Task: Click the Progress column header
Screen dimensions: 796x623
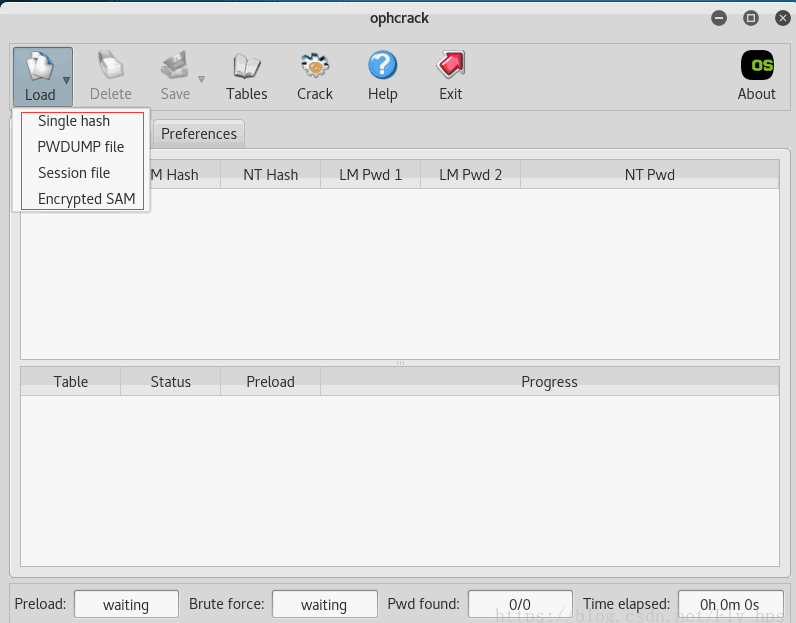Action: click(x=550, y=381)
